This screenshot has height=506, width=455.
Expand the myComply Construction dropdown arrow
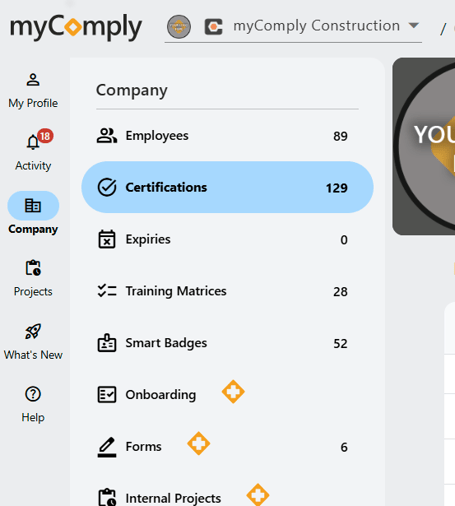click(414, 26)
